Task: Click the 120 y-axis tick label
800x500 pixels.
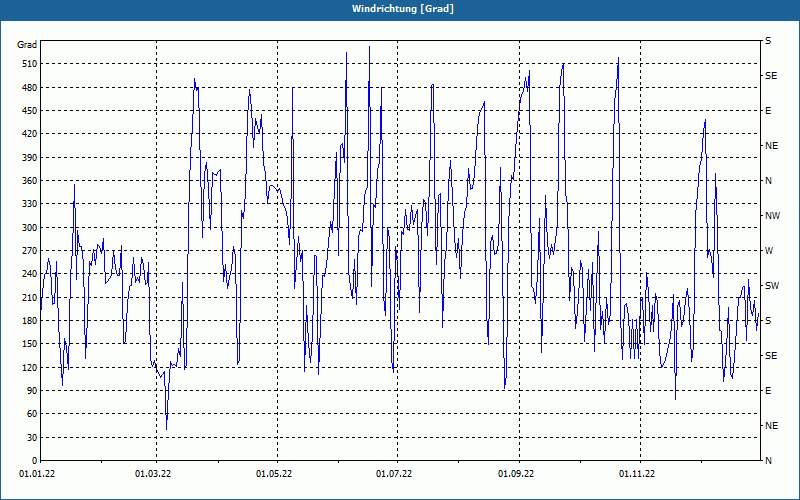Action: coord(30,367)
